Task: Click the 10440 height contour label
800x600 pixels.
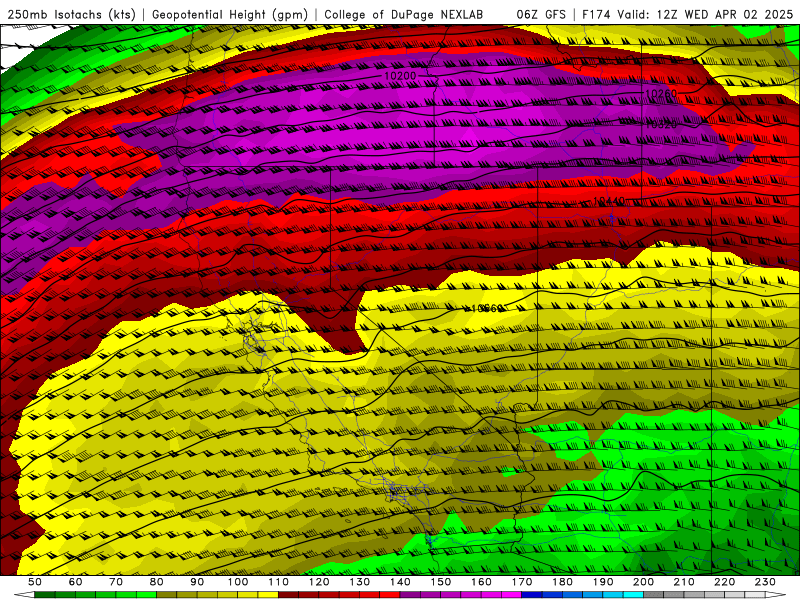Action: pyautogui.click(x=609, y=202)
